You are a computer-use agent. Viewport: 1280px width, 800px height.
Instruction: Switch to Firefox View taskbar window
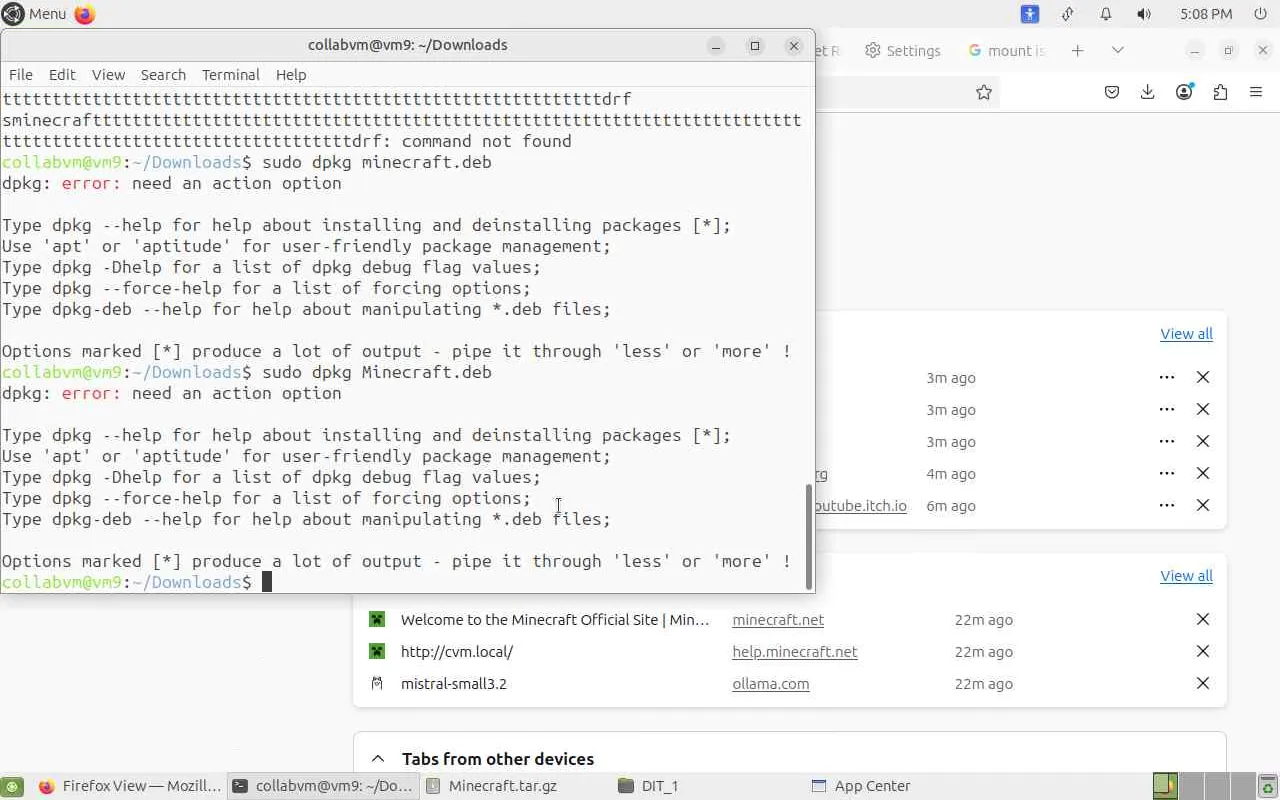pyautogui.click(x=129, y=786)
